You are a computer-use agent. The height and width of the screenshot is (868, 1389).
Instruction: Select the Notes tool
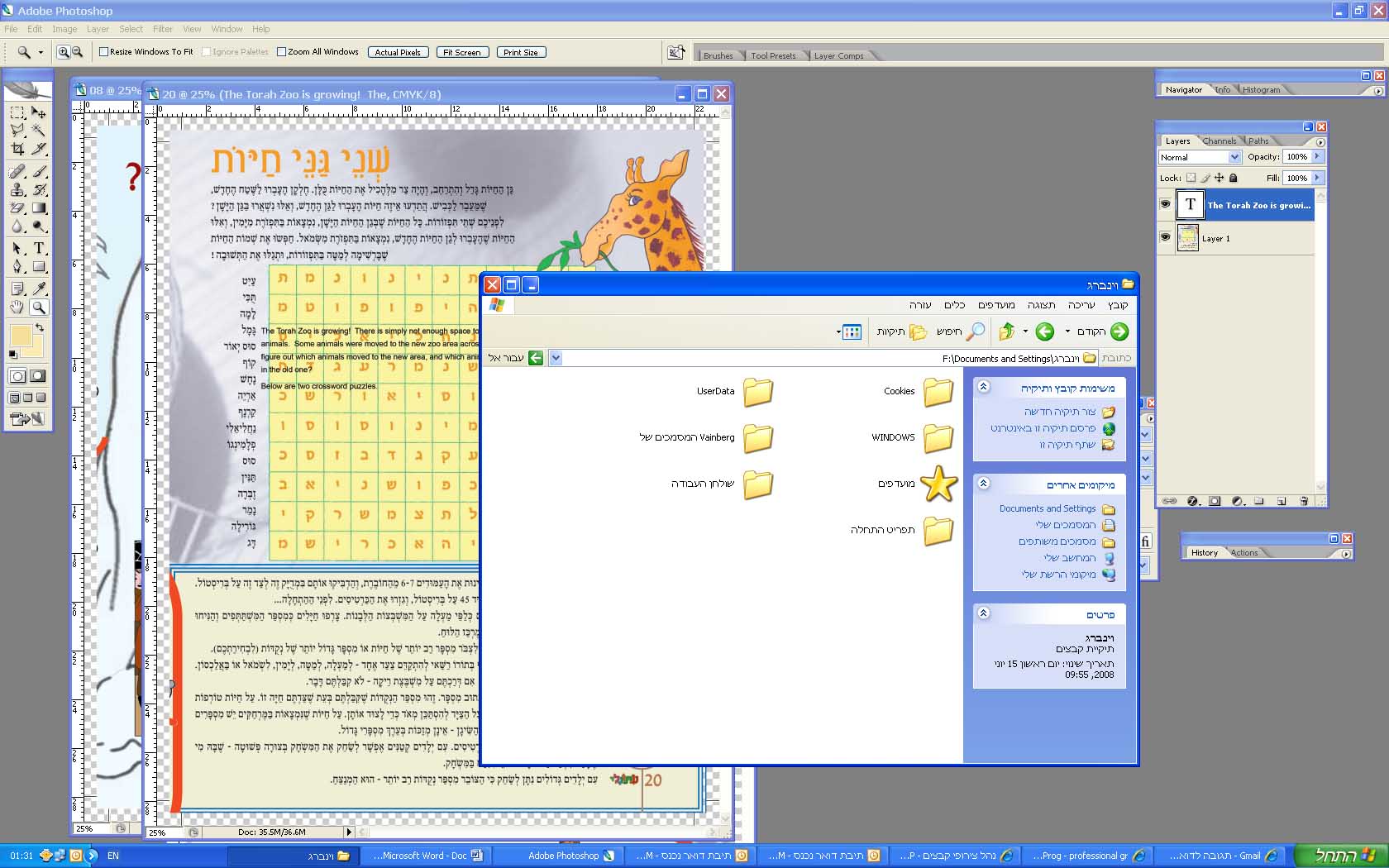click(x=17, y=289)
